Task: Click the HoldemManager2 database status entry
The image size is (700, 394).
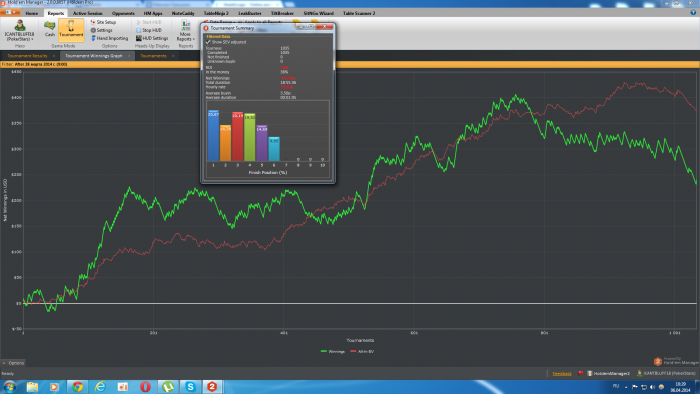Action: [x=608, y=373]
